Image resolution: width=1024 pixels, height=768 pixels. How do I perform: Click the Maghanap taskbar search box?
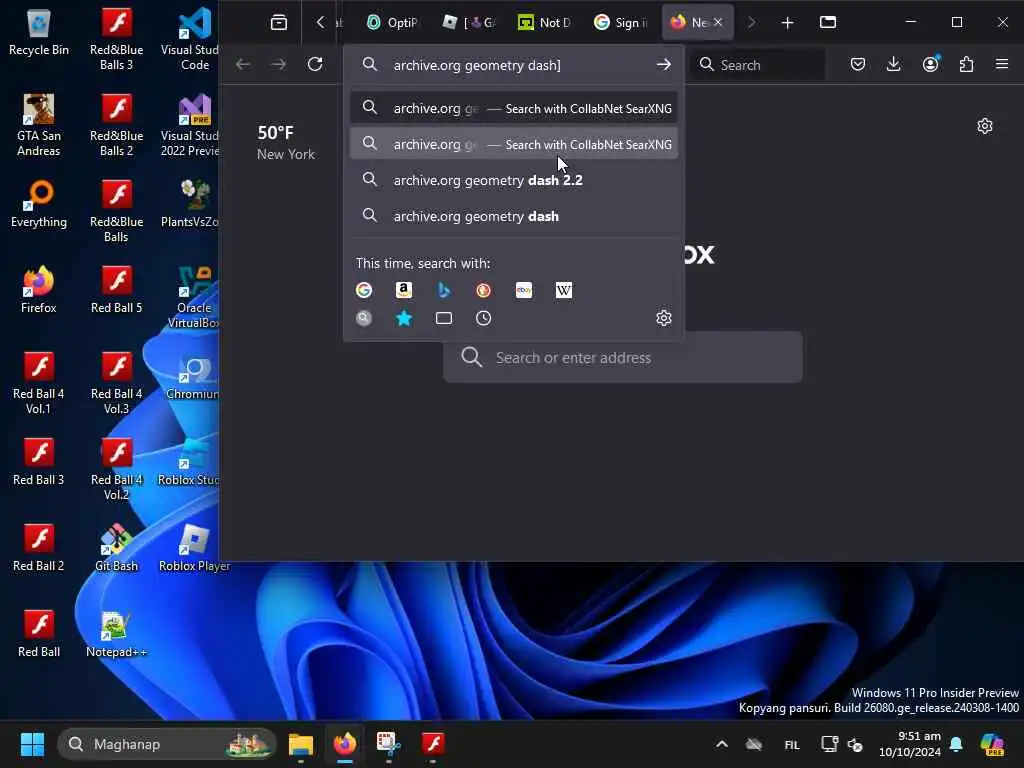pos(167,744)
